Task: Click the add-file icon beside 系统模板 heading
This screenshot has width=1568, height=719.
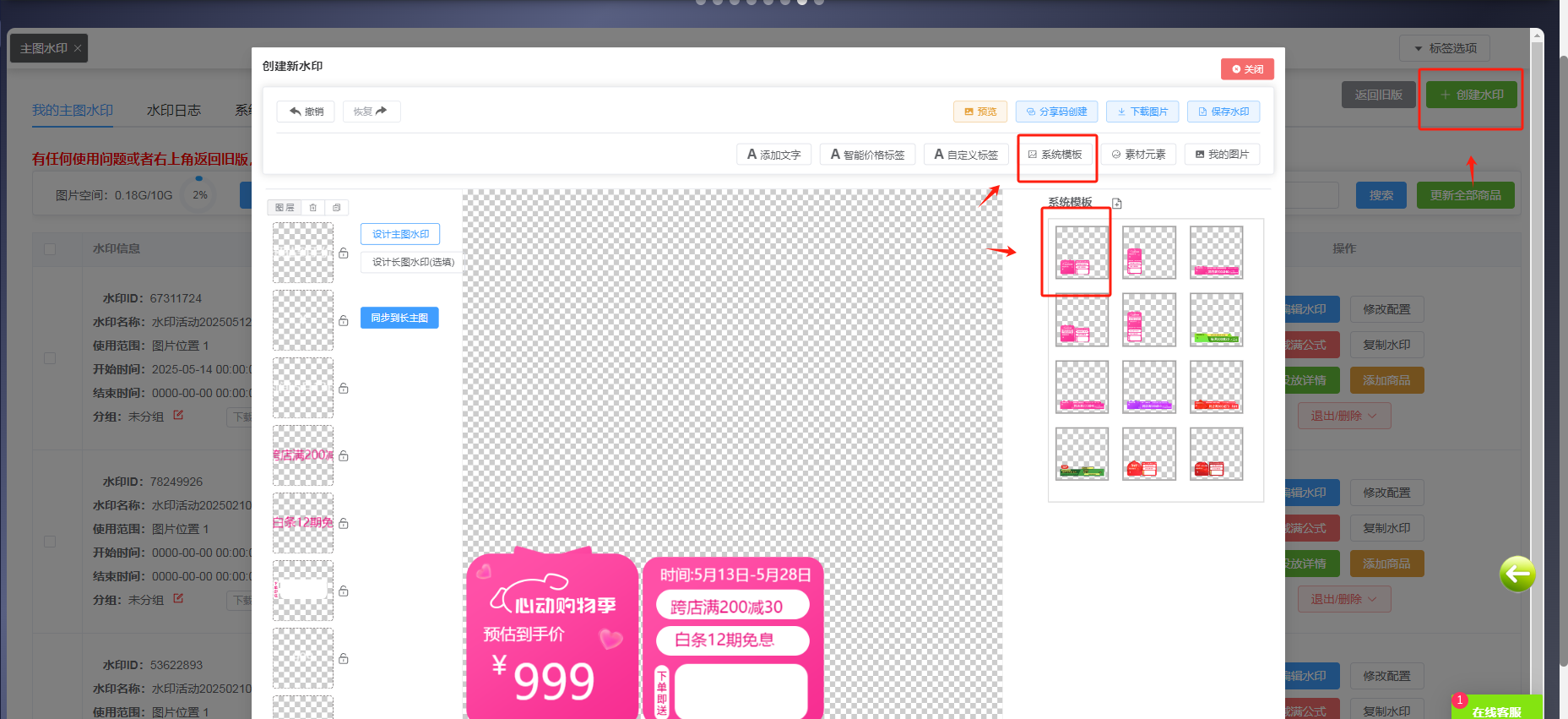Action: pyautogui.click(x=1117, y=203)
